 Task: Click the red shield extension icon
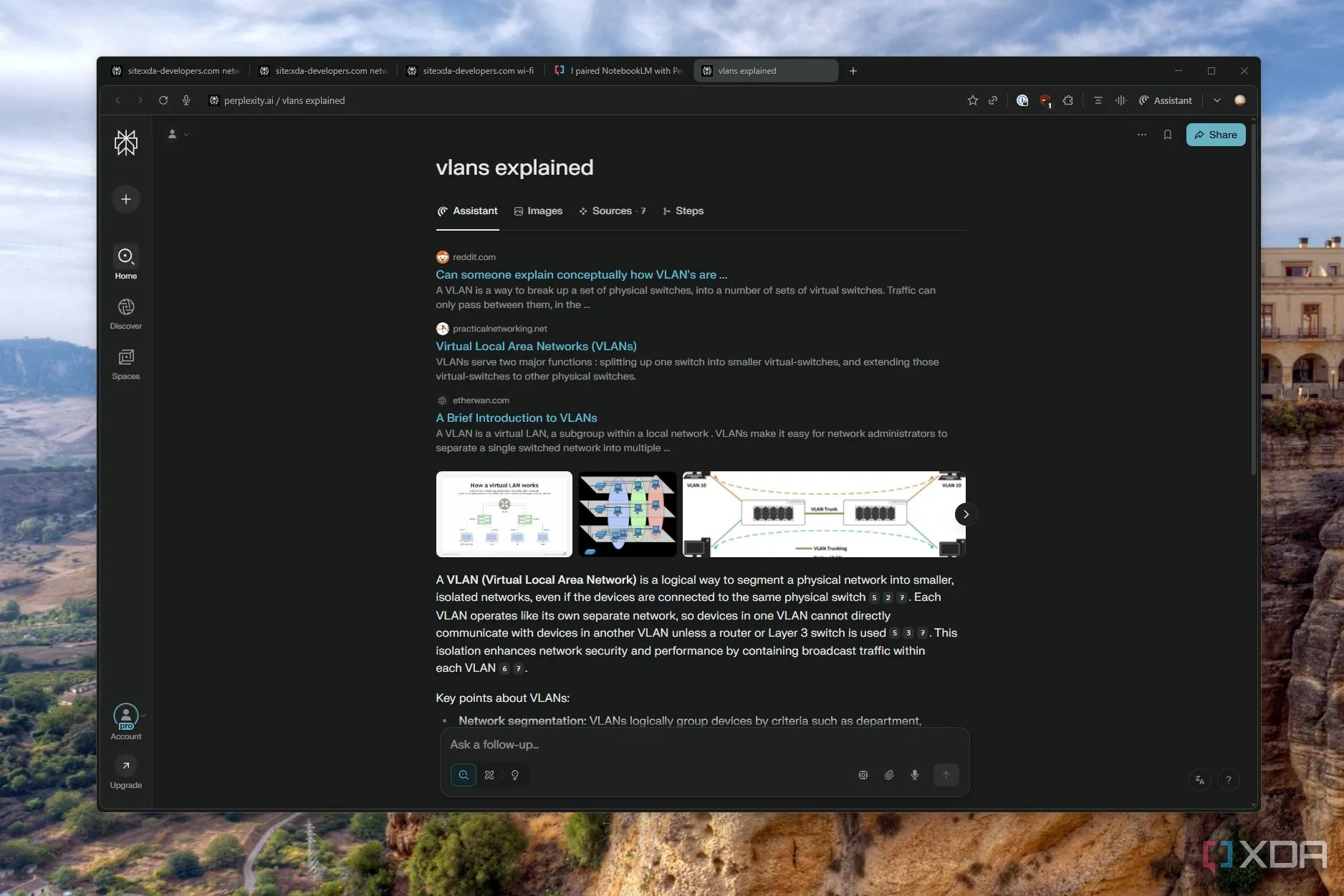tap(1045, 100)
